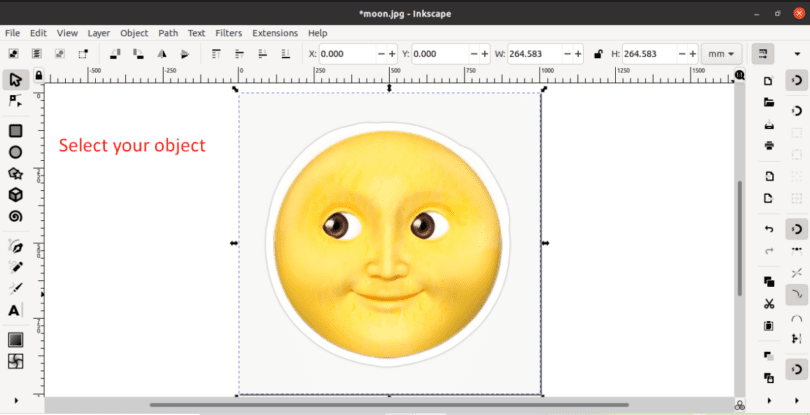Viewport: 810px width, 415px height.
Task: Toggle Enable snapping at top of snap bar
Action: [x=797, y=80]
